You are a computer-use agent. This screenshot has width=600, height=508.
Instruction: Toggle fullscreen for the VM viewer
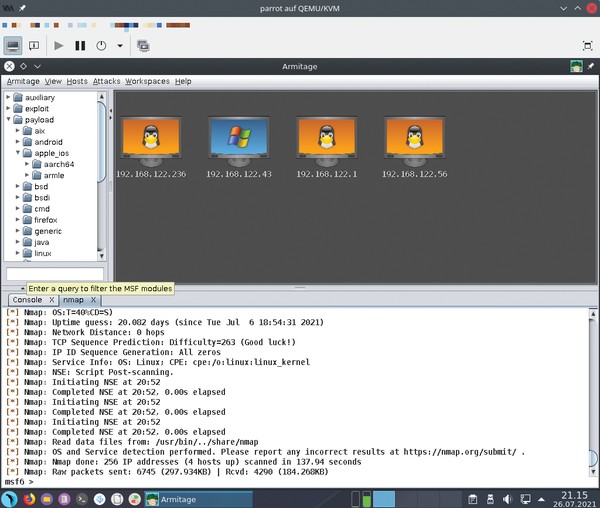[x=587, y=46]
